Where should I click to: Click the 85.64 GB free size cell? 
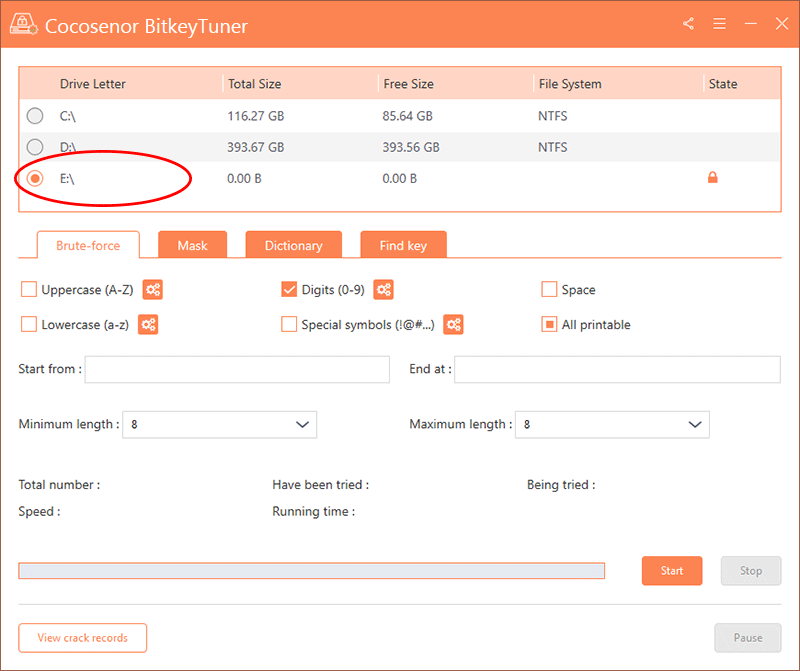pos(408,116)
